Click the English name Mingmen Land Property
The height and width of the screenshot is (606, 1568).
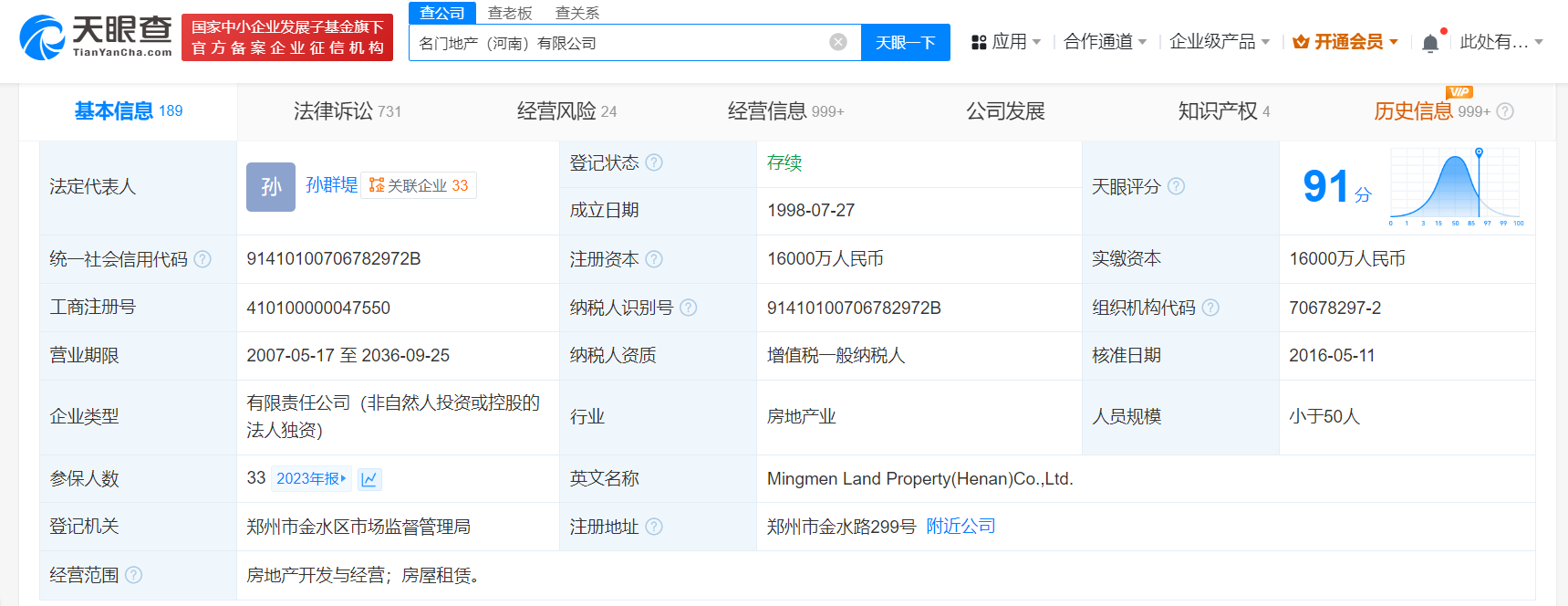[x=919, y=479]
